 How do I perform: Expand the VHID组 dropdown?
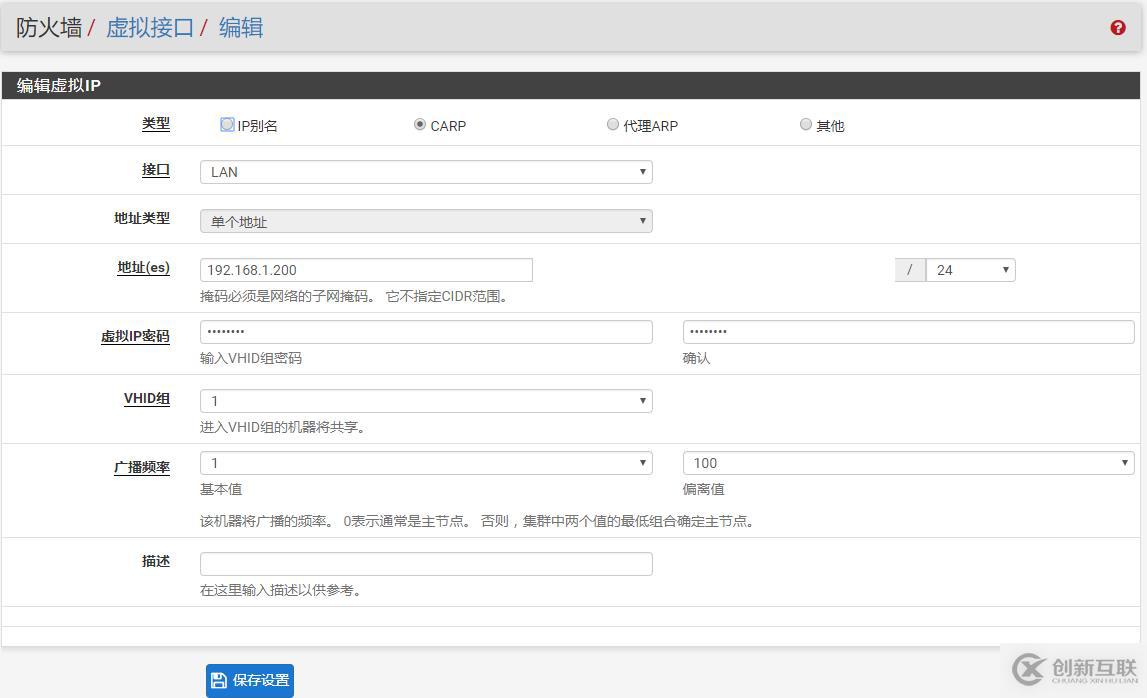point(425,400)
